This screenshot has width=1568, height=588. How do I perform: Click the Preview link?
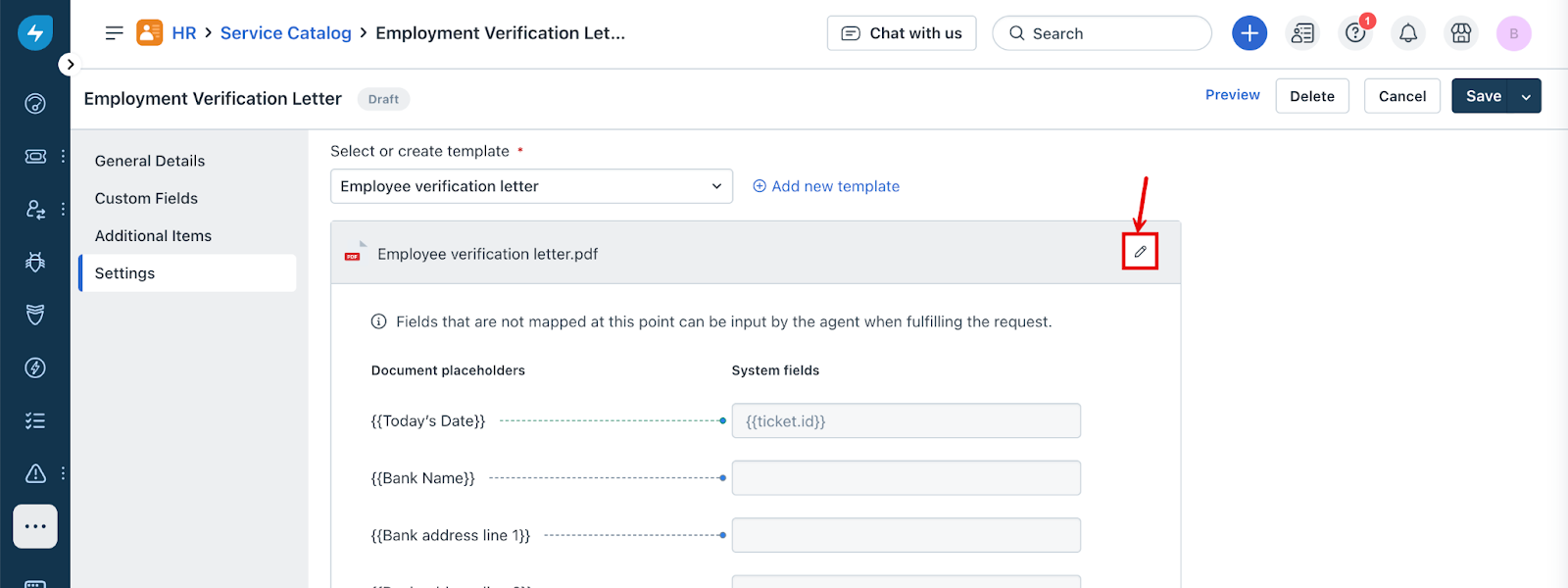click(1233, 95)
